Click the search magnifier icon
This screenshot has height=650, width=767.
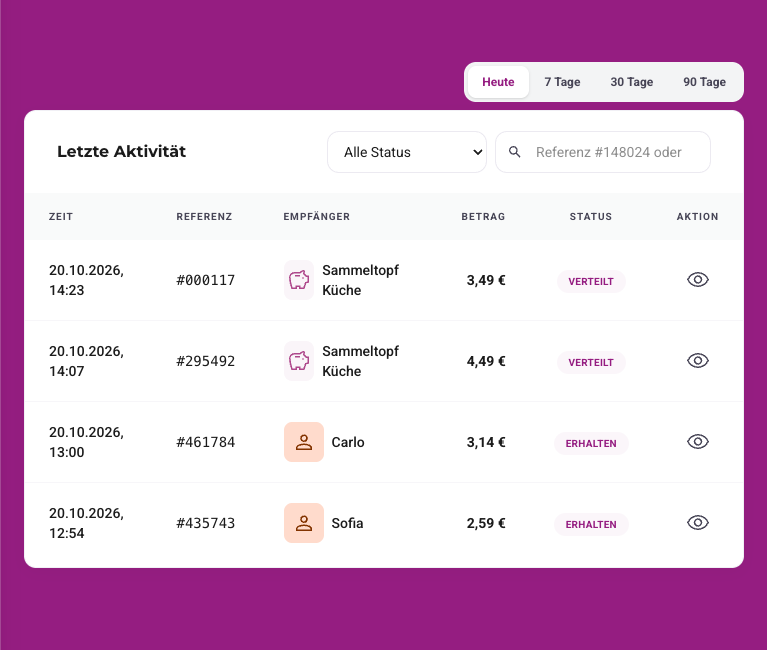[515, 152]
